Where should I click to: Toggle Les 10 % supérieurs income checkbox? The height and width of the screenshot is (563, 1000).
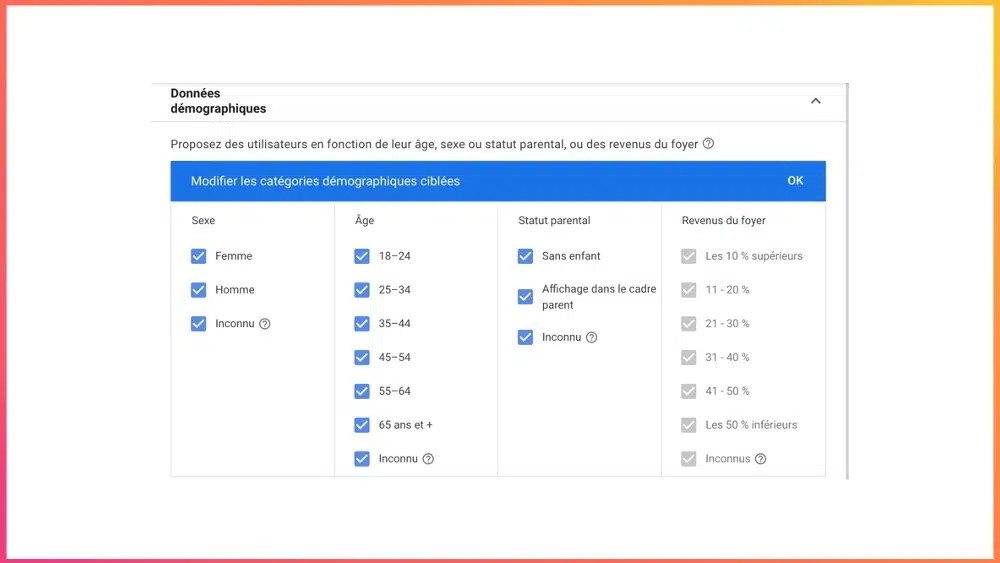click(688, 256)
